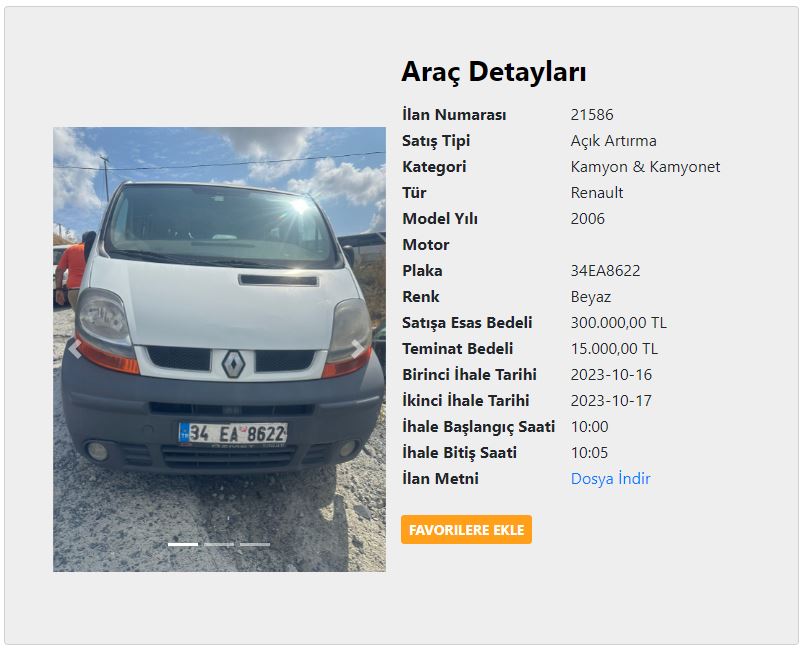Click the Kamyon & Kamyonet category value
Screen dimensions: 808x654
(645, 166)
